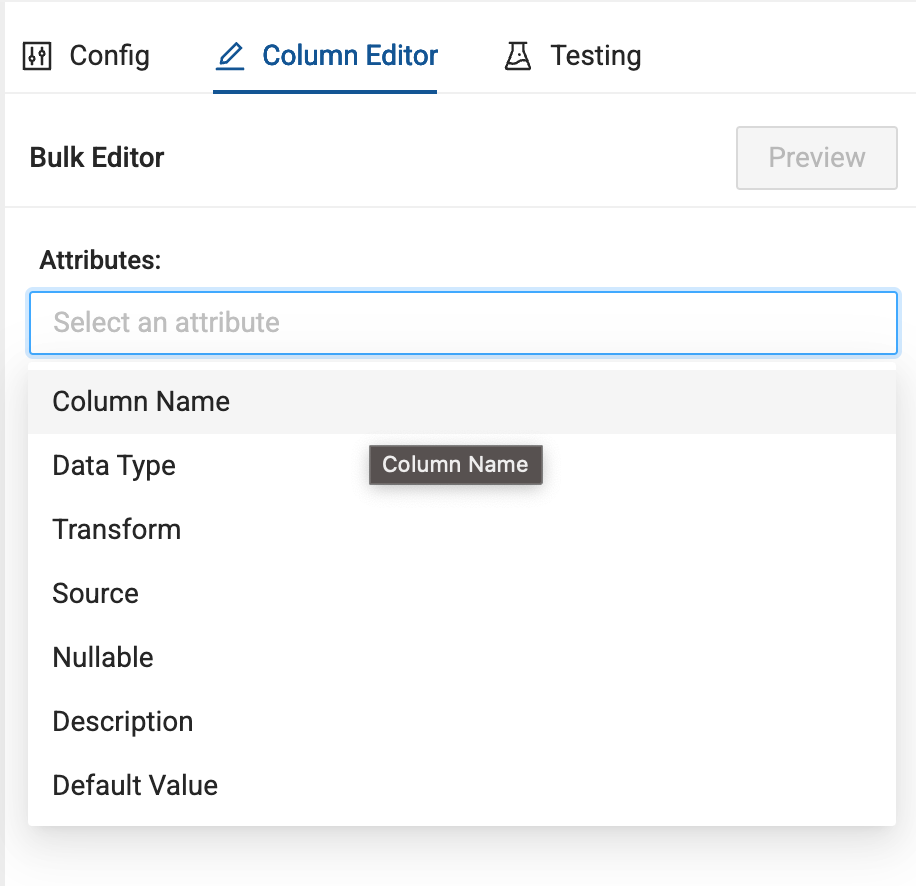
Task: Pick the Data Type attribute option
Action: [114, 466]
